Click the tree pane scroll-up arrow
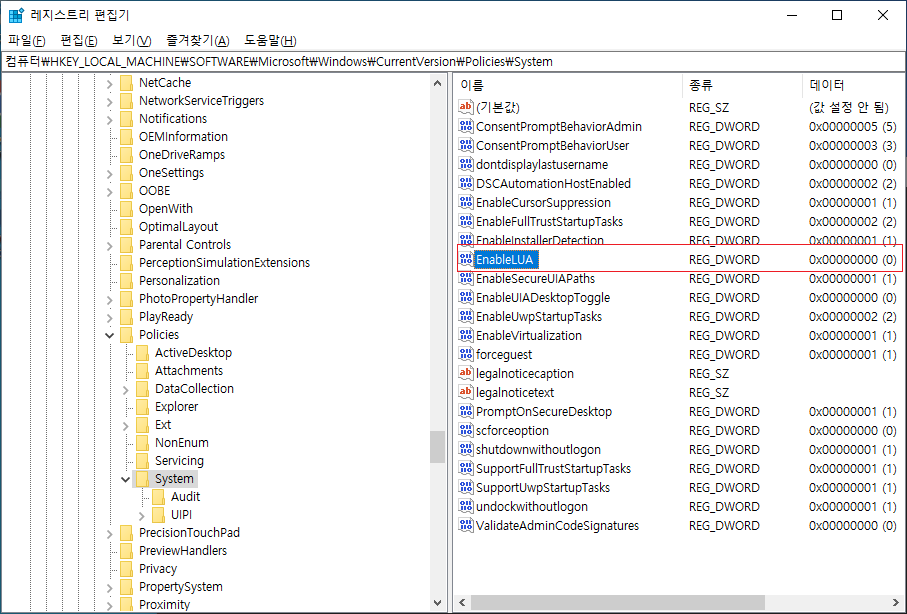The width and height of the screenshot is (907, 614). pyautogui.click(x=437, y=83)
